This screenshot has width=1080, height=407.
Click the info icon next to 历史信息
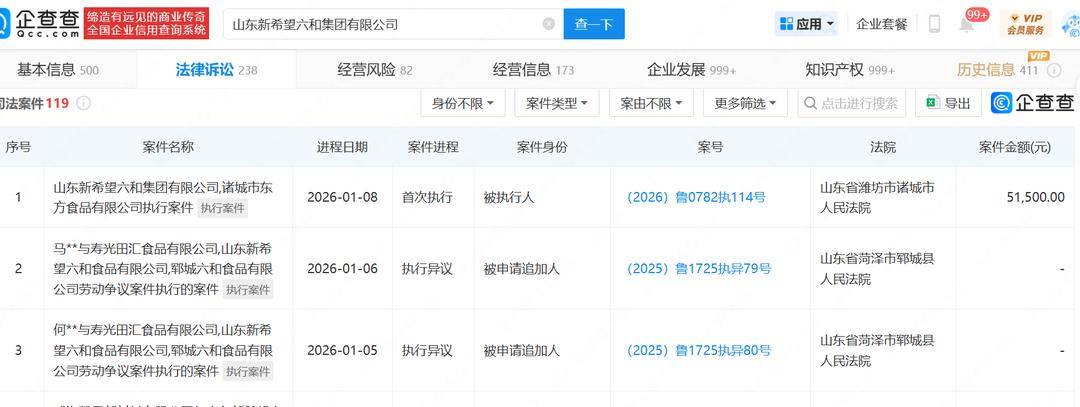(x=1055, y=70)
